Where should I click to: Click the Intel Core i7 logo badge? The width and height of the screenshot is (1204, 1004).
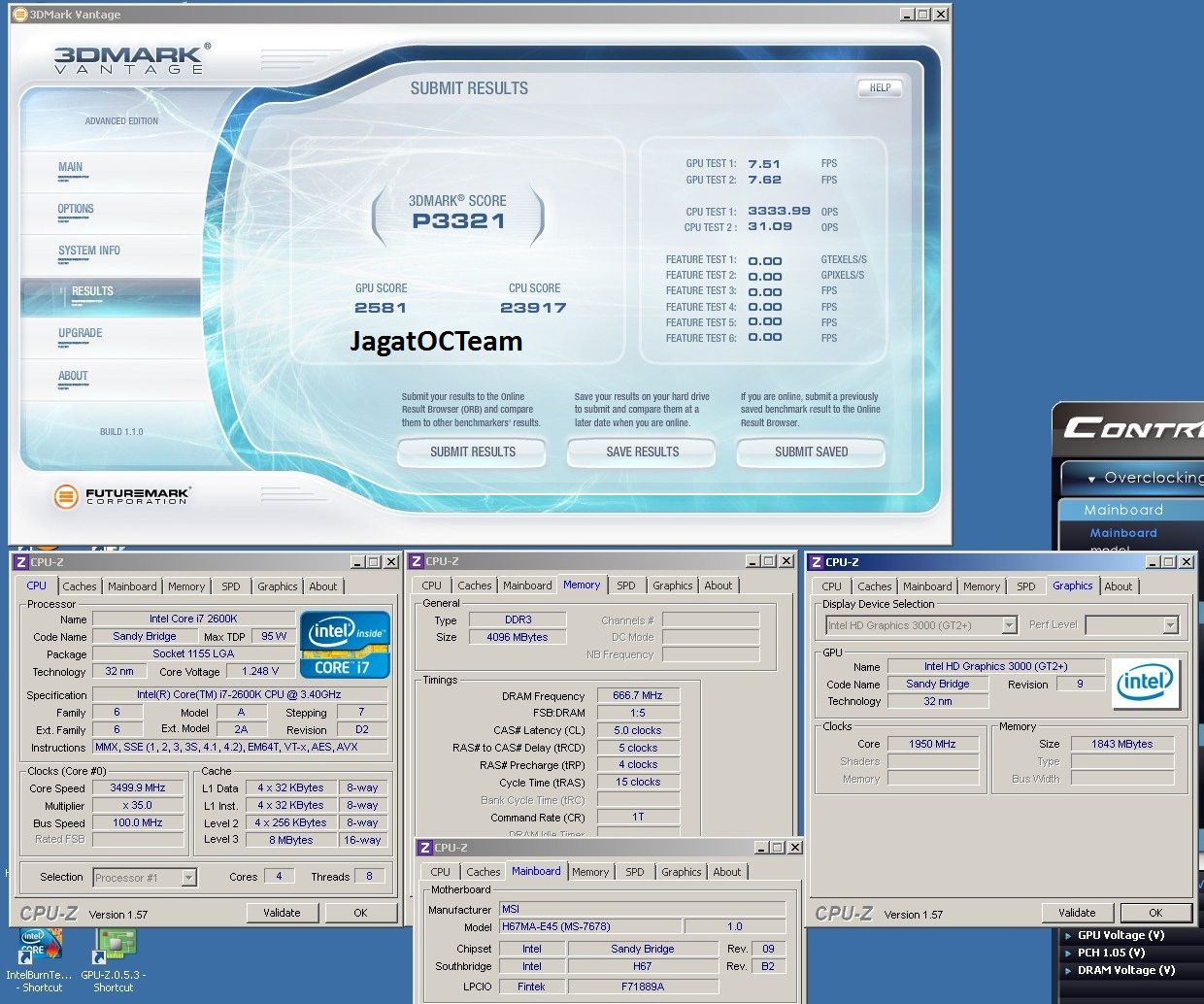[x=345, y=644]
